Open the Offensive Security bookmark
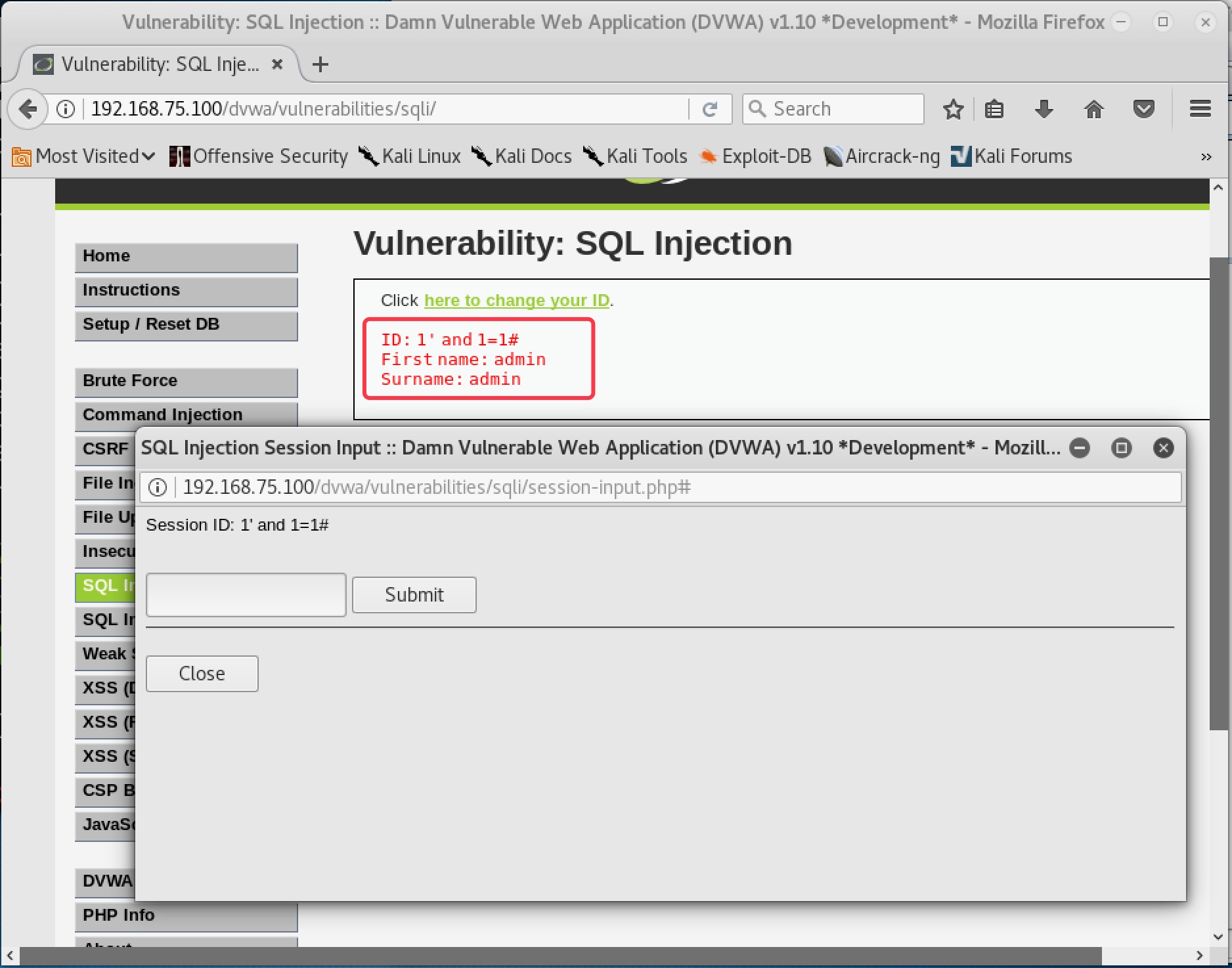The width and height of the screenshot is (1232, 968). pos(258,156)
